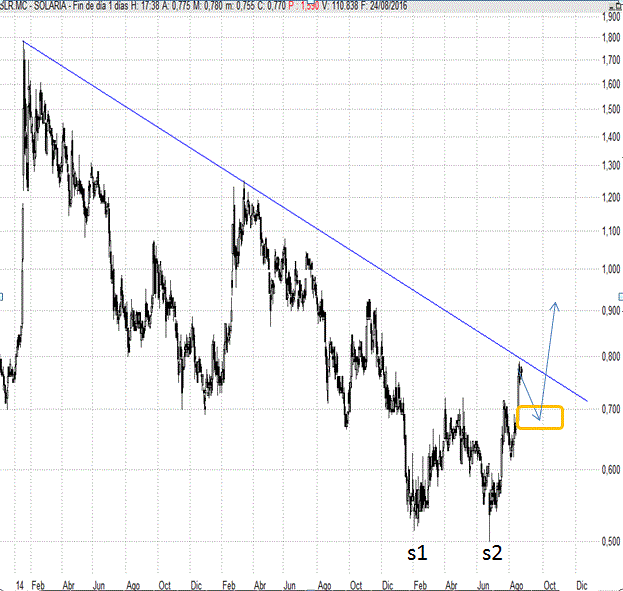Click the 1,400 price axis label
Screen dimensions: 623x591
611,137
